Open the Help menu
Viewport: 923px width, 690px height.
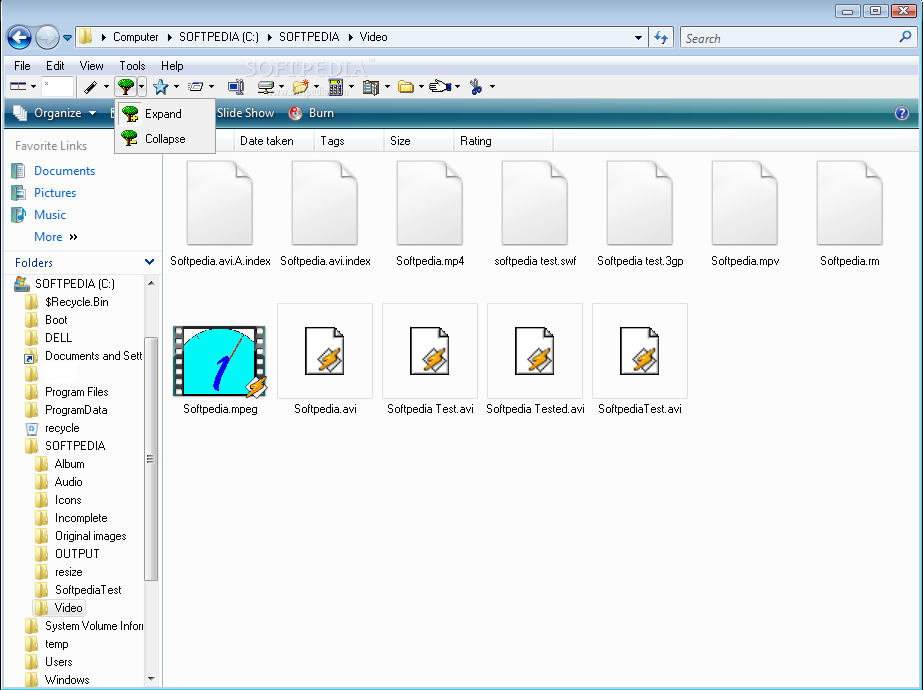[172, 66]
